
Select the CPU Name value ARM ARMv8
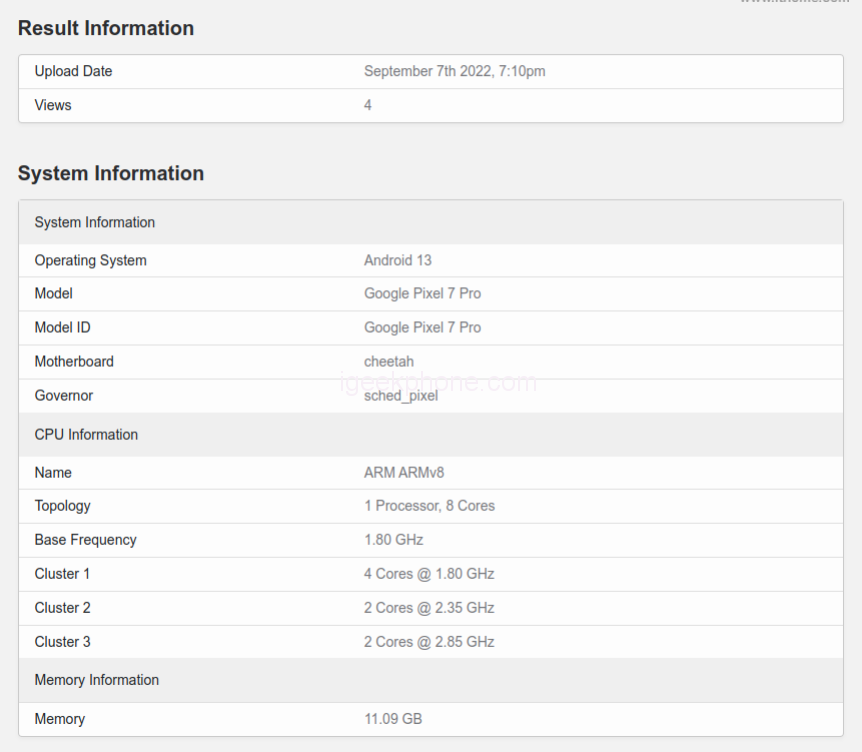tap(404, 472)
